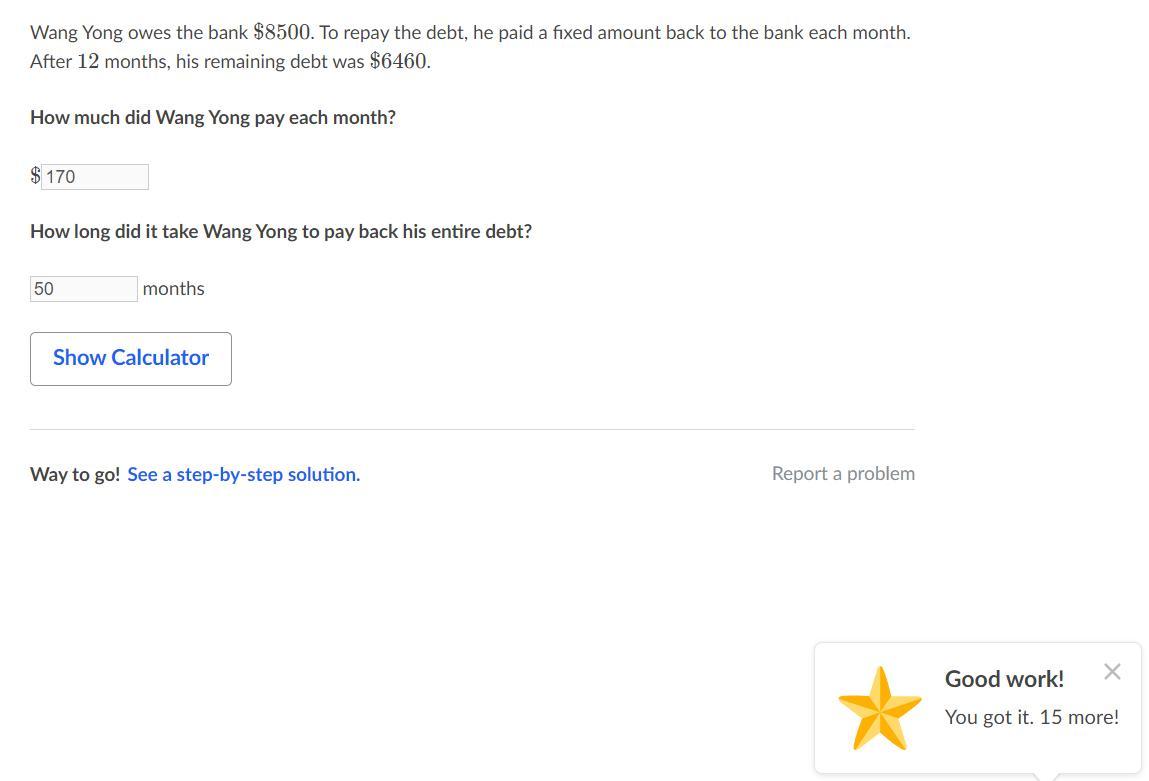
Task: Click the $8500 amount in the problem
Action: 283,32
